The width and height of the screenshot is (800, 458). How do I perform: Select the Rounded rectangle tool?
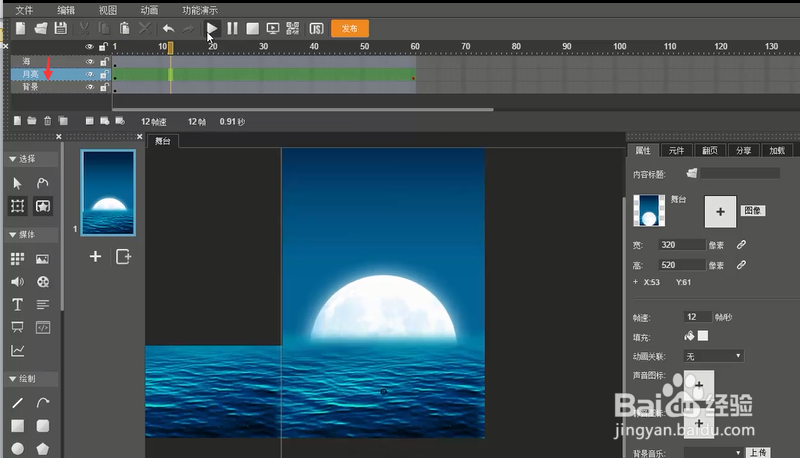pos(43,426)
